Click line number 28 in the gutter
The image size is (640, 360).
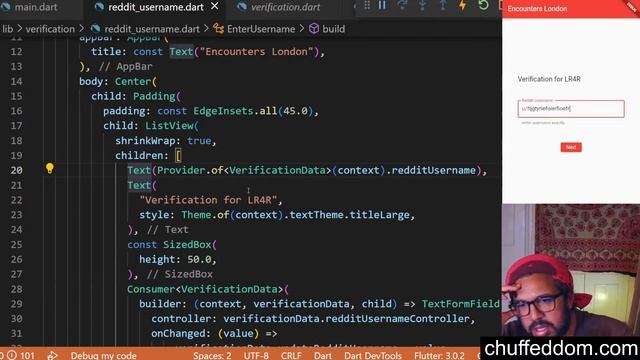(16, 289)
